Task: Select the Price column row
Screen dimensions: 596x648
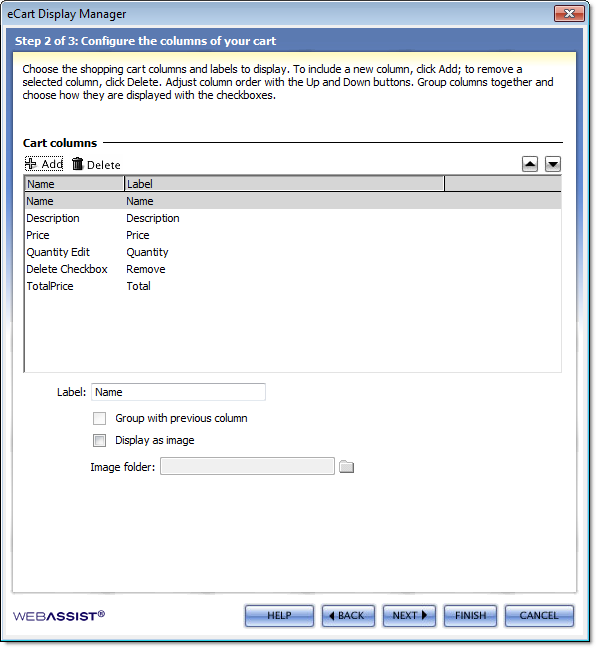Action: click(x=293, y=235)
